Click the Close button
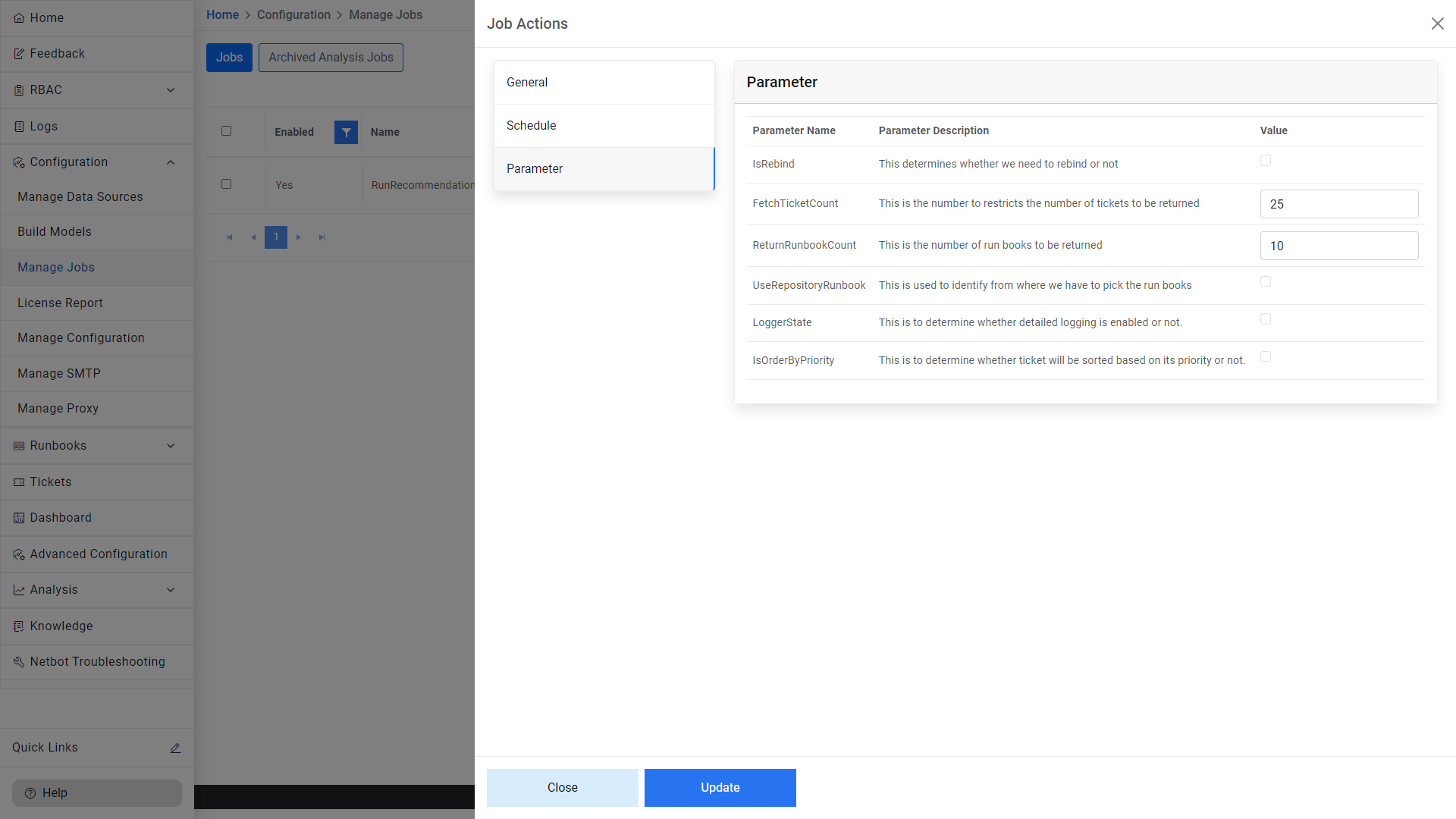This screenshot has width=1456, height=819. 563,788
